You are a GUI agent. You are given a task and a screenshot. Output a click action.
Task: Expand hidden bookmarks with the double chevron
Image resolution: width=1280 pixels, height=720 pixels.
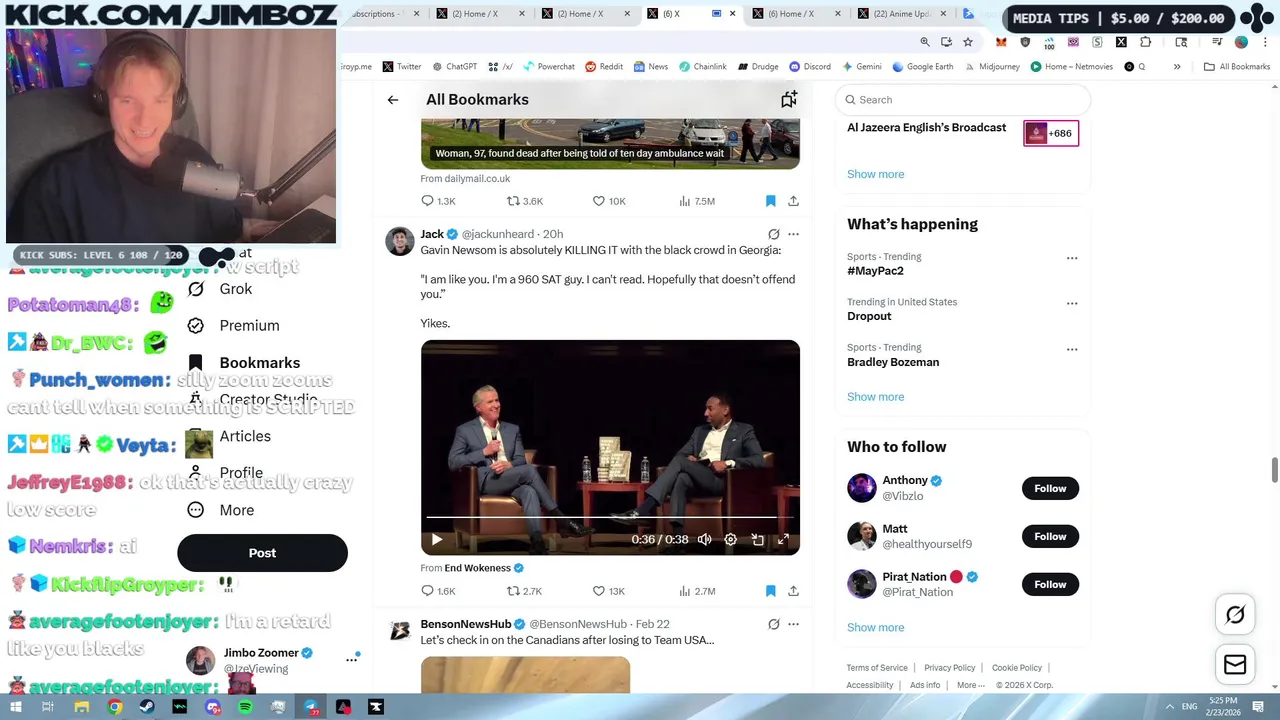tap(1177, 67)
